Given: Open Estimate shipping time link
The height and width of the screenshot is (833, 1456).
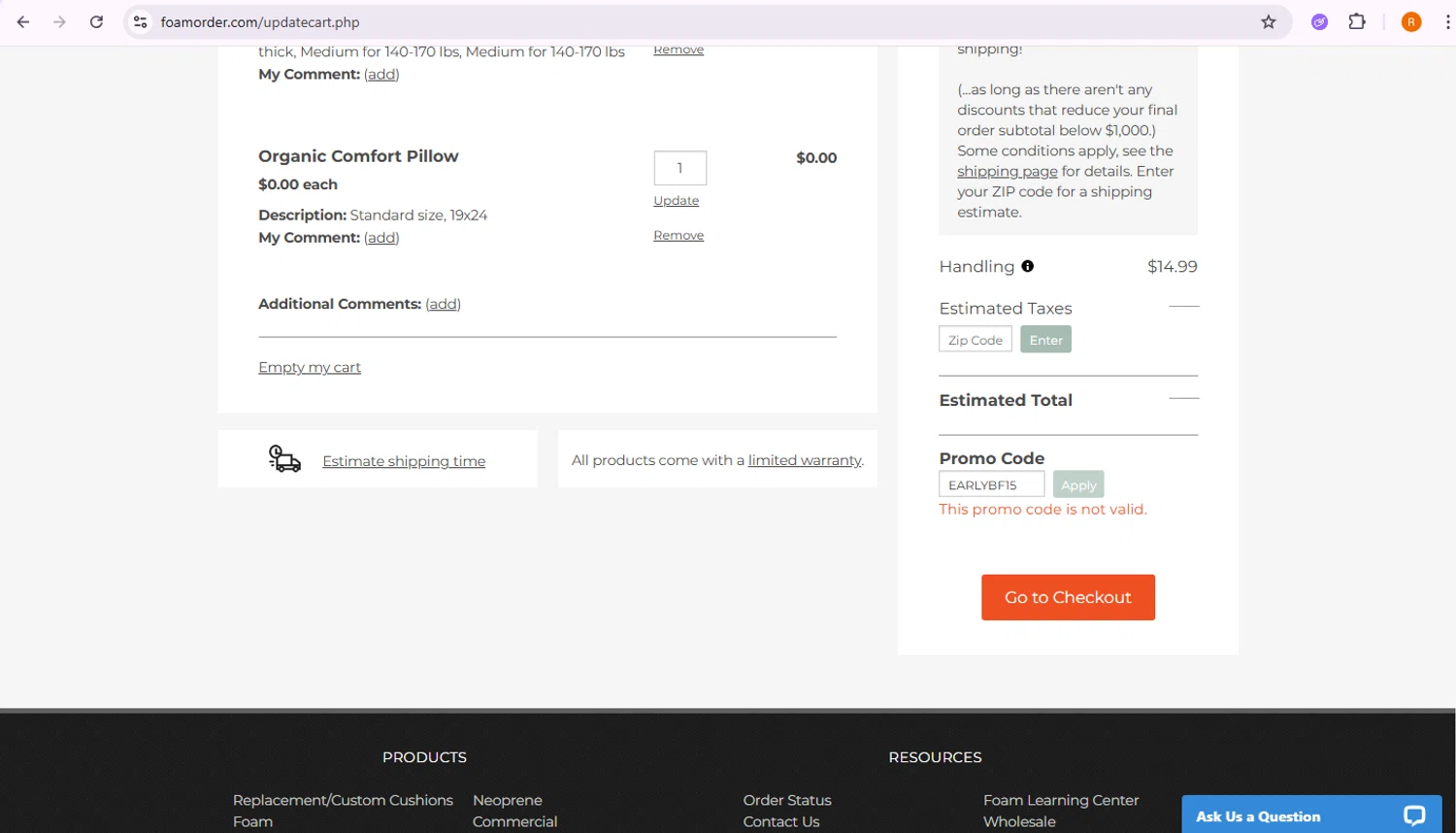Looking at the screenshot, I should 404,461.
